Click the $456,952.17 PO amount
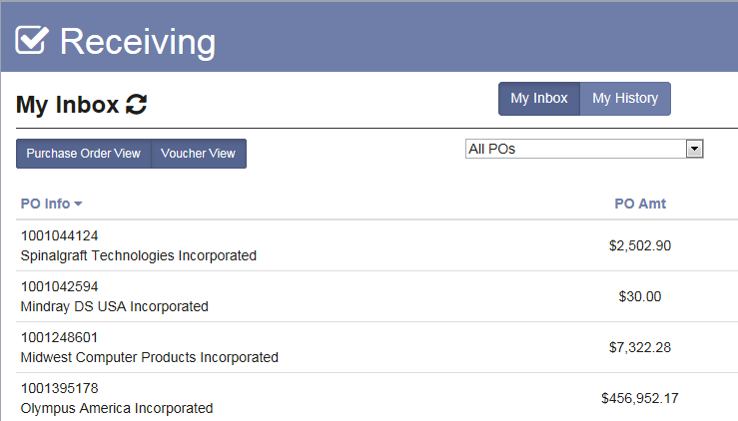The width and height of the screenshot is (738, 421). tap(640, 398)
